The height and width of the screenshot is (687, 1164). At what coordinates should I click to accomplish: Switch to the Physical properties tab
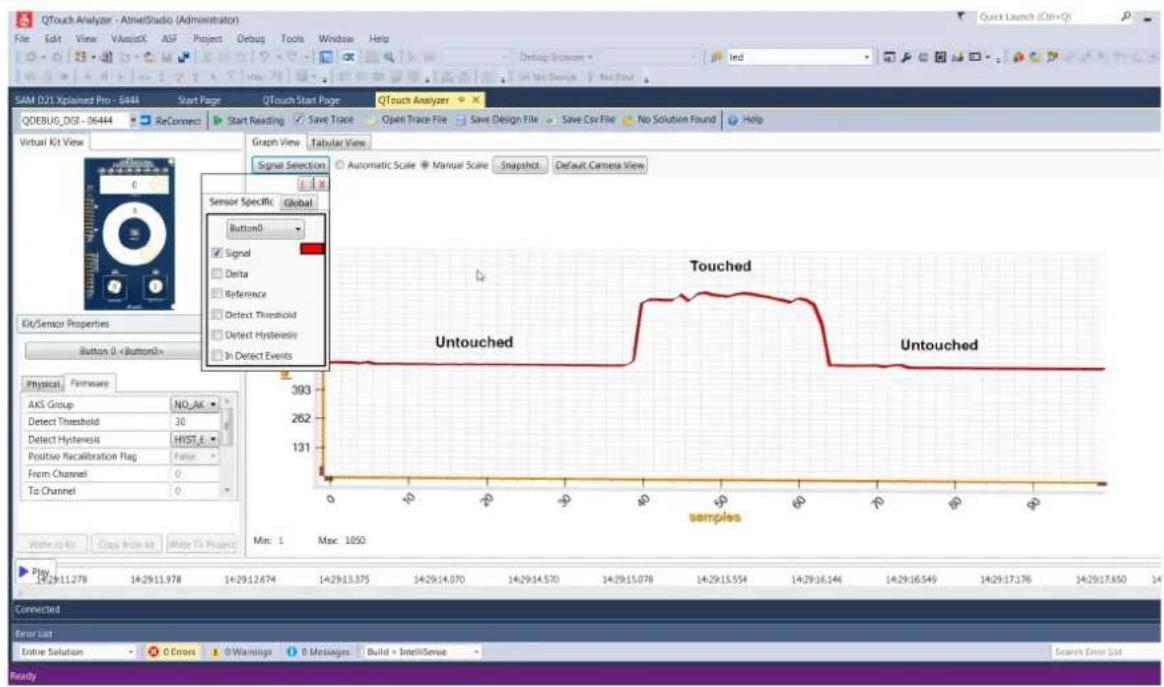click(x=43, y=384)
